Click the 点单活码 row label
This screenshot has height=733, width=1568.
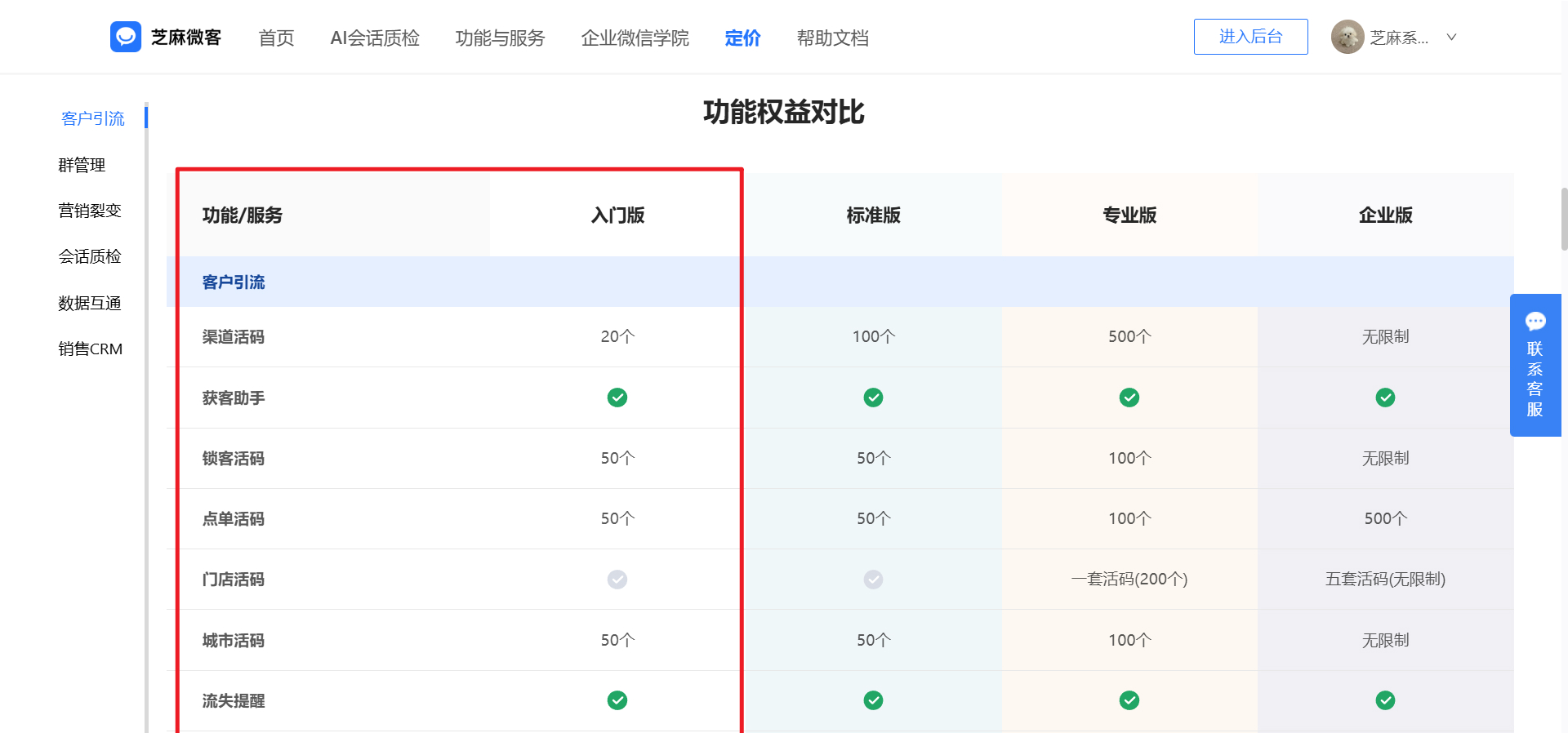(x=234, y=518)
